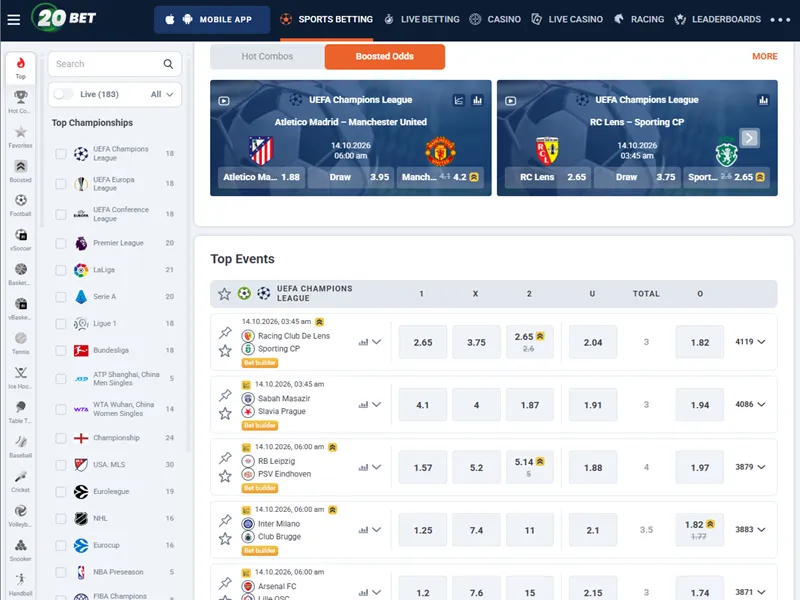This screenshot has height=600, width=800.
Task: Open stats icon for RB Leipzig match
Action: [x=363, y=467]
